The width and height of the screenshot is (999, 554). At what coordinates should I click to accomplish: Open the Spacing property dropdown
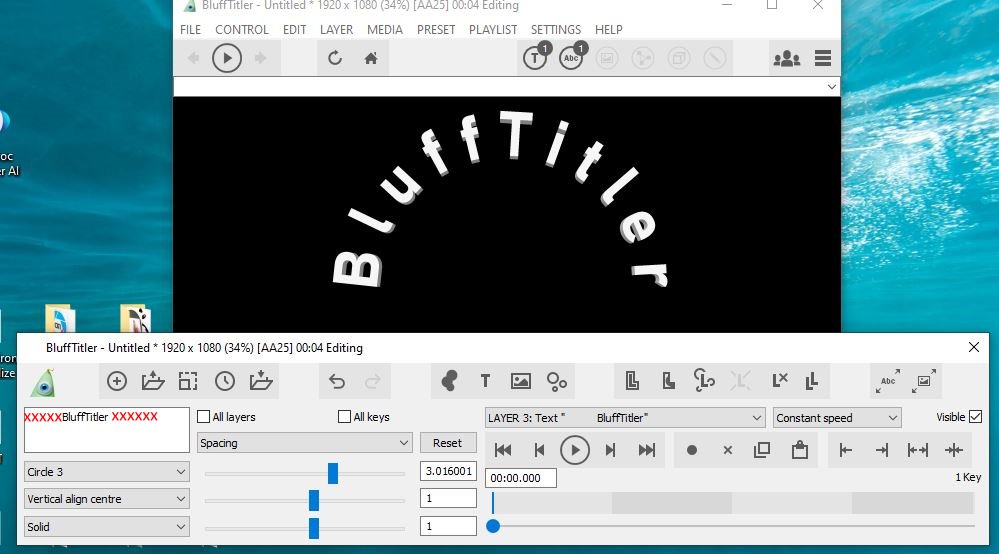click(305, 443)
